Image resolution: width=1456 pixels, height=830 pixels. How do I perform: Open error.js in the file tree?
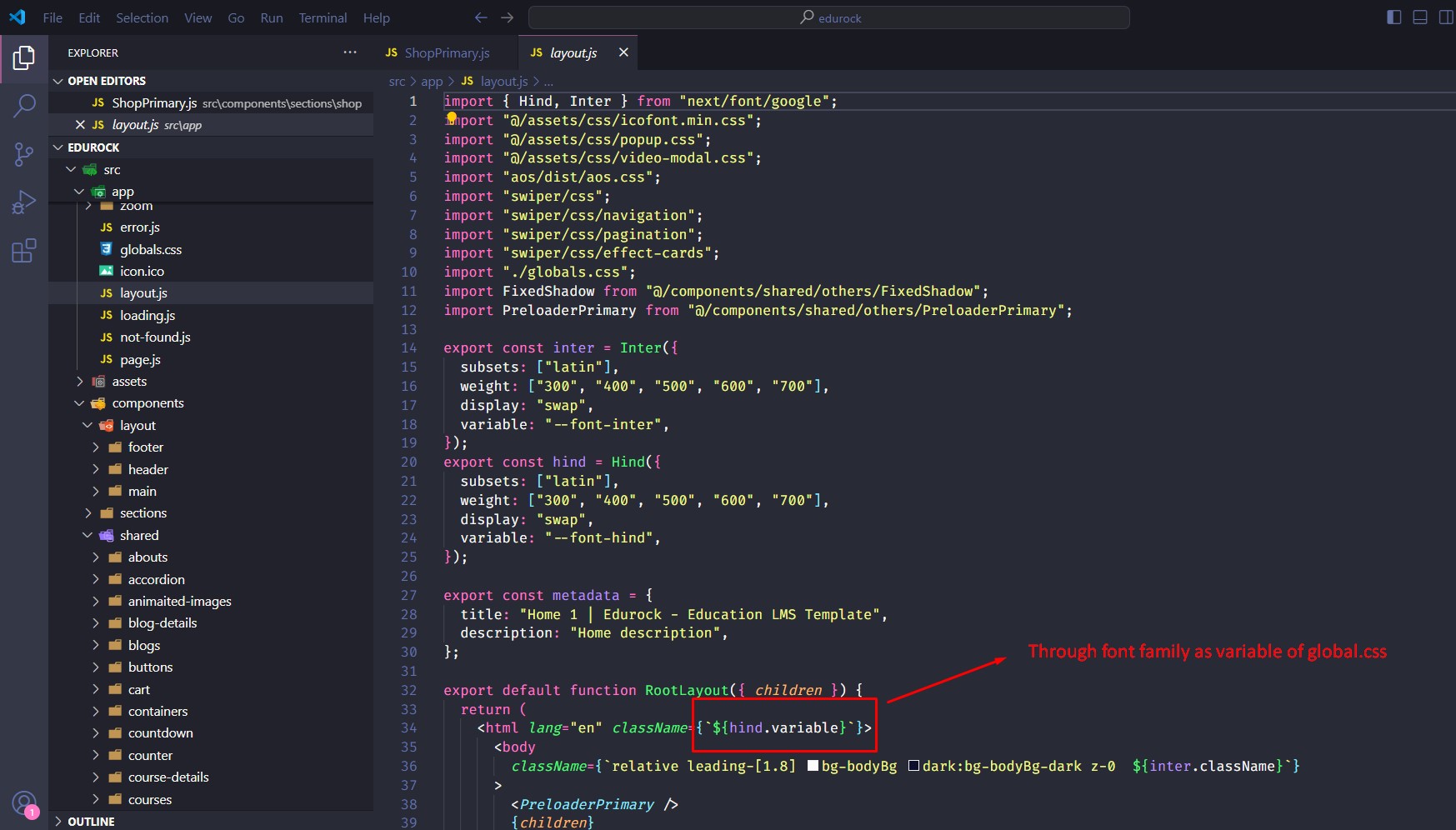211,227
